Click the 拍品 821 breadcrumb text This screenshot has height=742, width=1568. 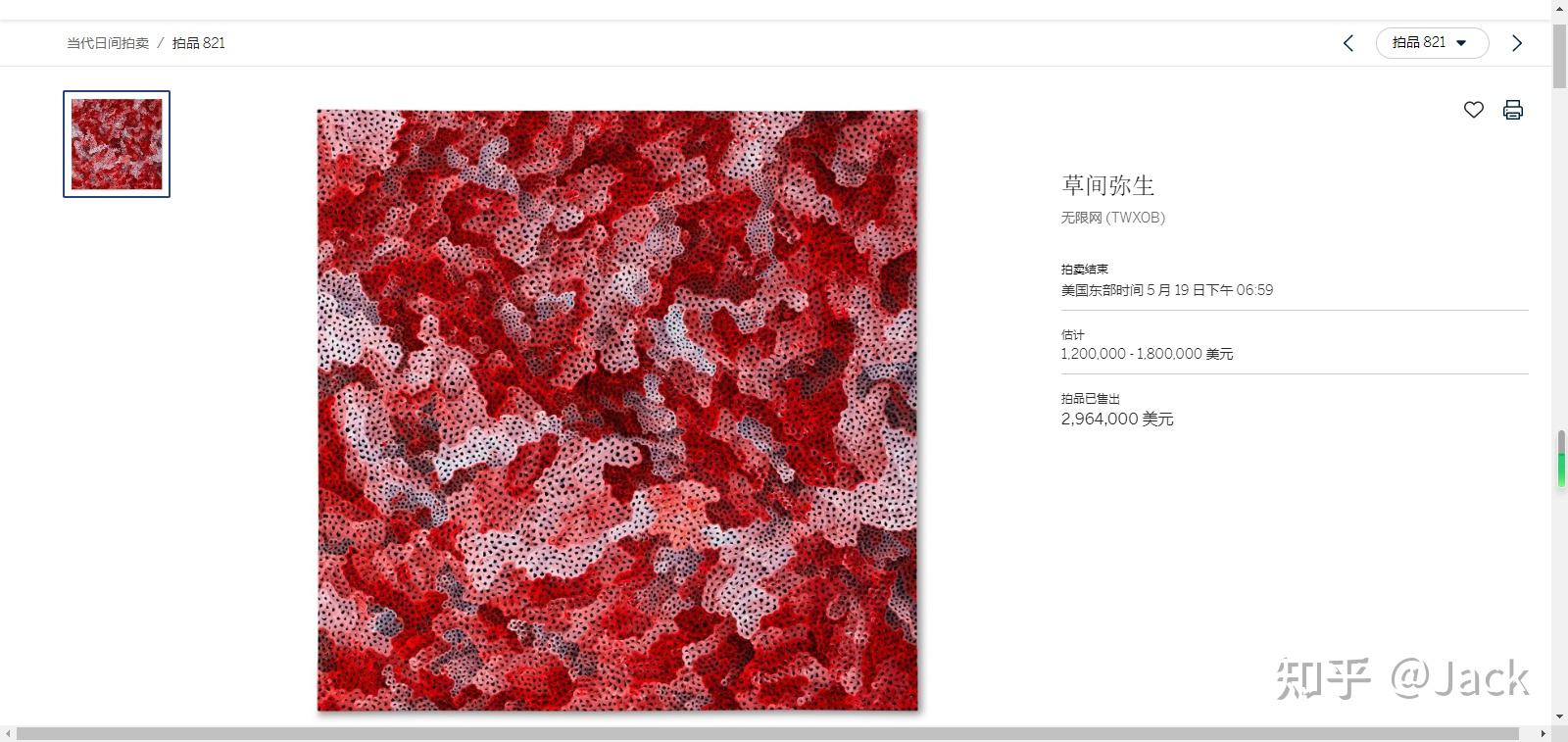point(199,43)
